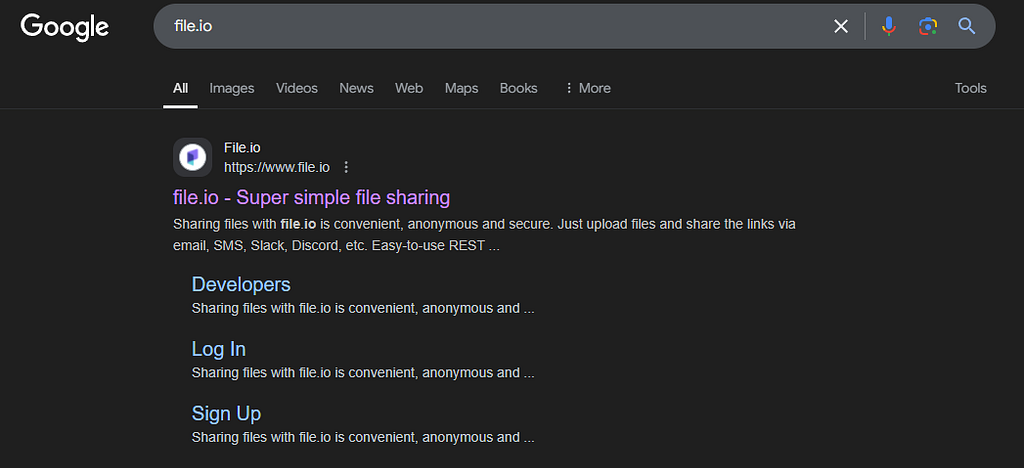Switch to the Web tab

(409, 88)
